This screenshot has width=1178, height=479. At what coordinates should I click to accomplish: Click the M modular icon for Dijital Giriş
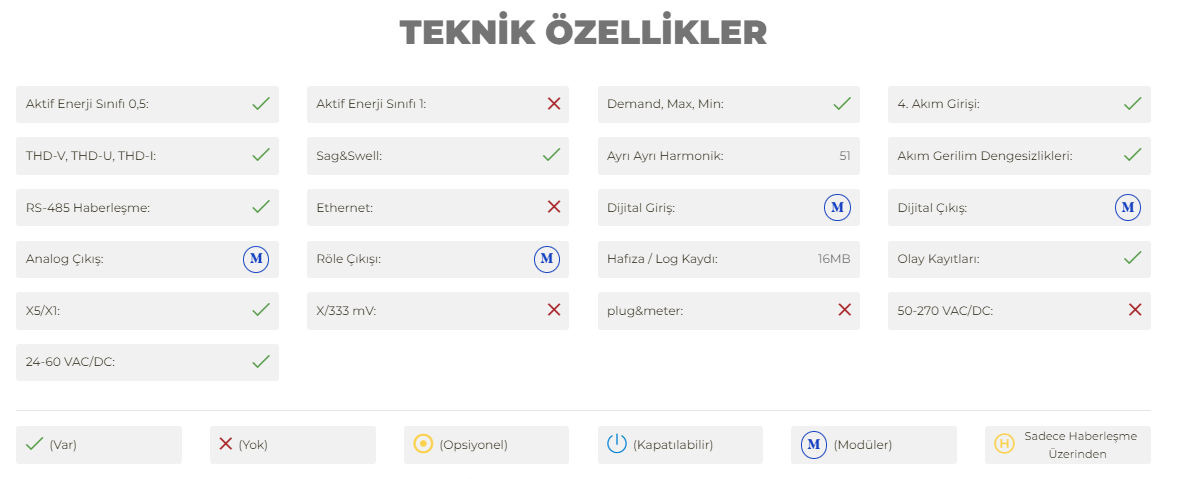pos(837,207)
